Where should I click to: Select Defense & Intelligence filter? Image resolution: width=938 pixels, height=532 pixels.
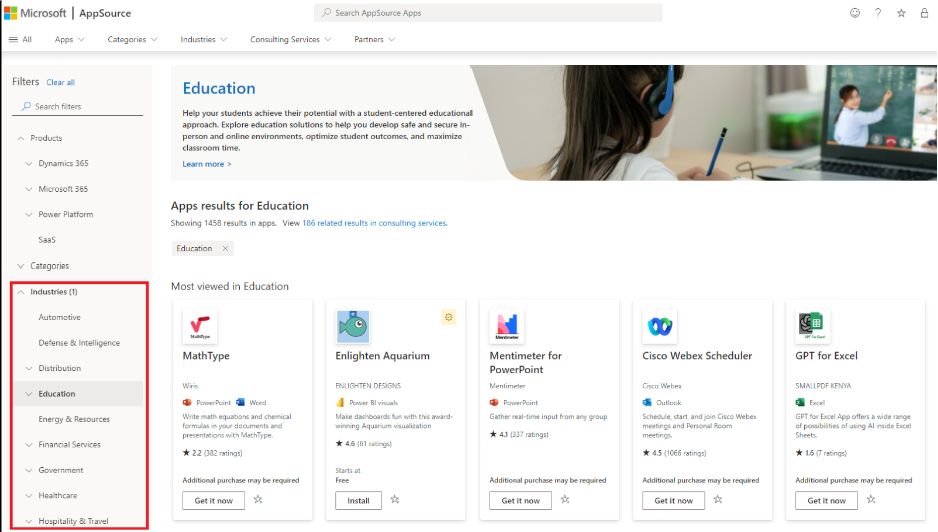79,343
